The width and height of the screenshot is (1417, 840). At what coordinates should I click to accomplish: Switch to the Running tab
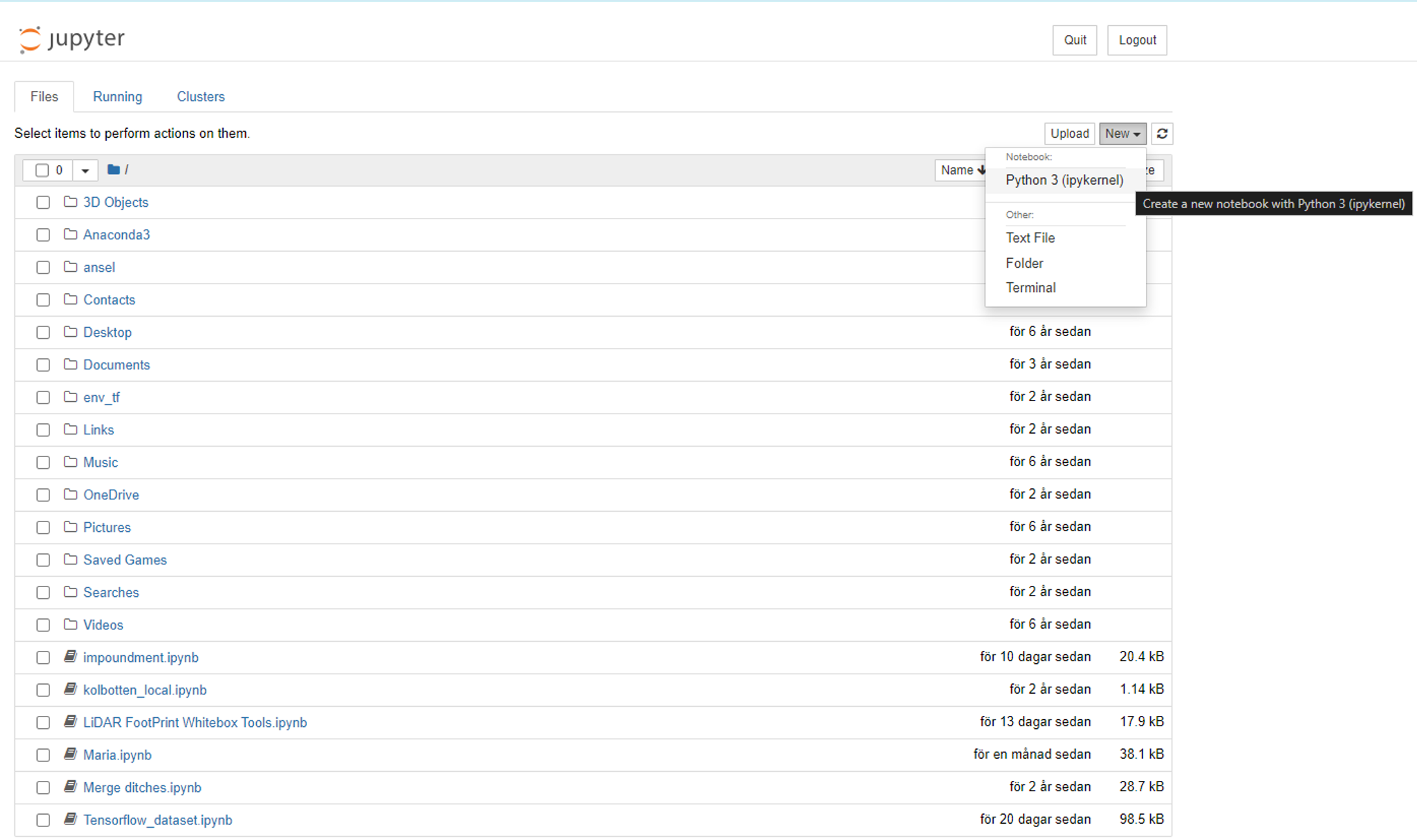(117, 97)
